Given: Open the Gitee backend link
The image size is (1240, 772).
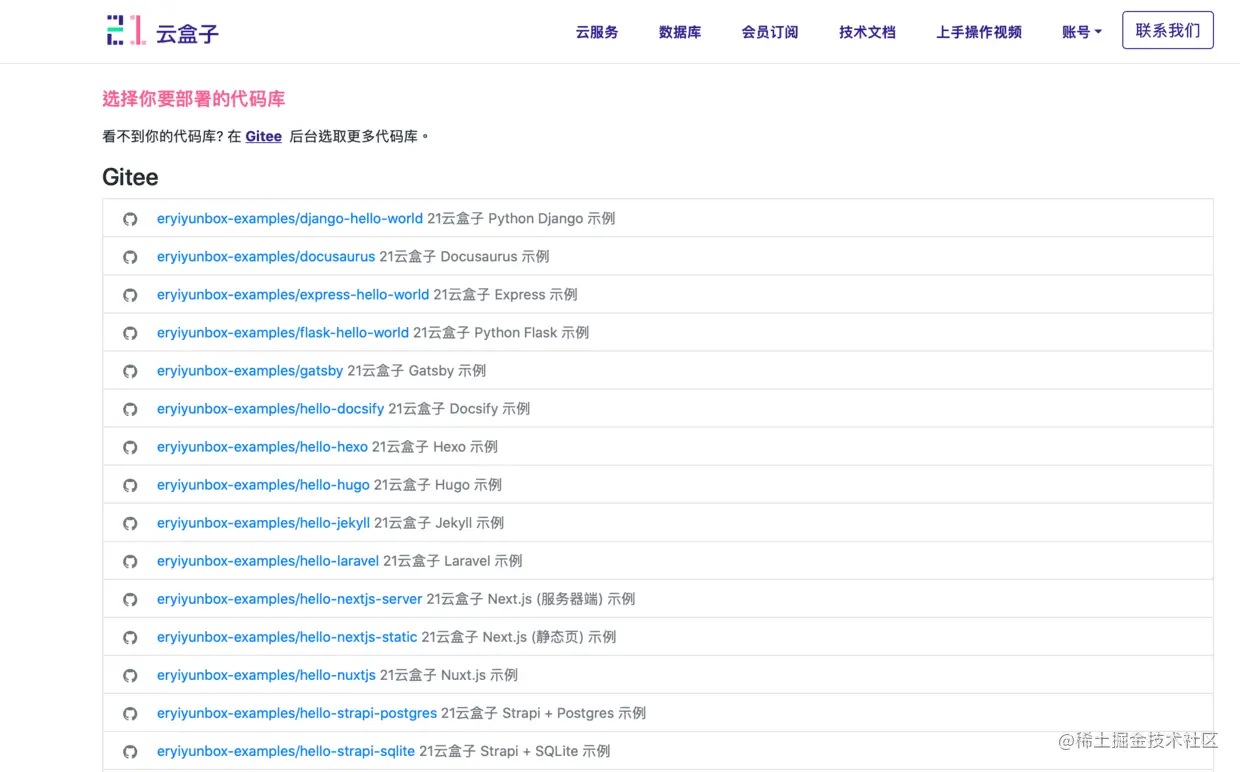Looking at the screenshot, I should [263, 136].
